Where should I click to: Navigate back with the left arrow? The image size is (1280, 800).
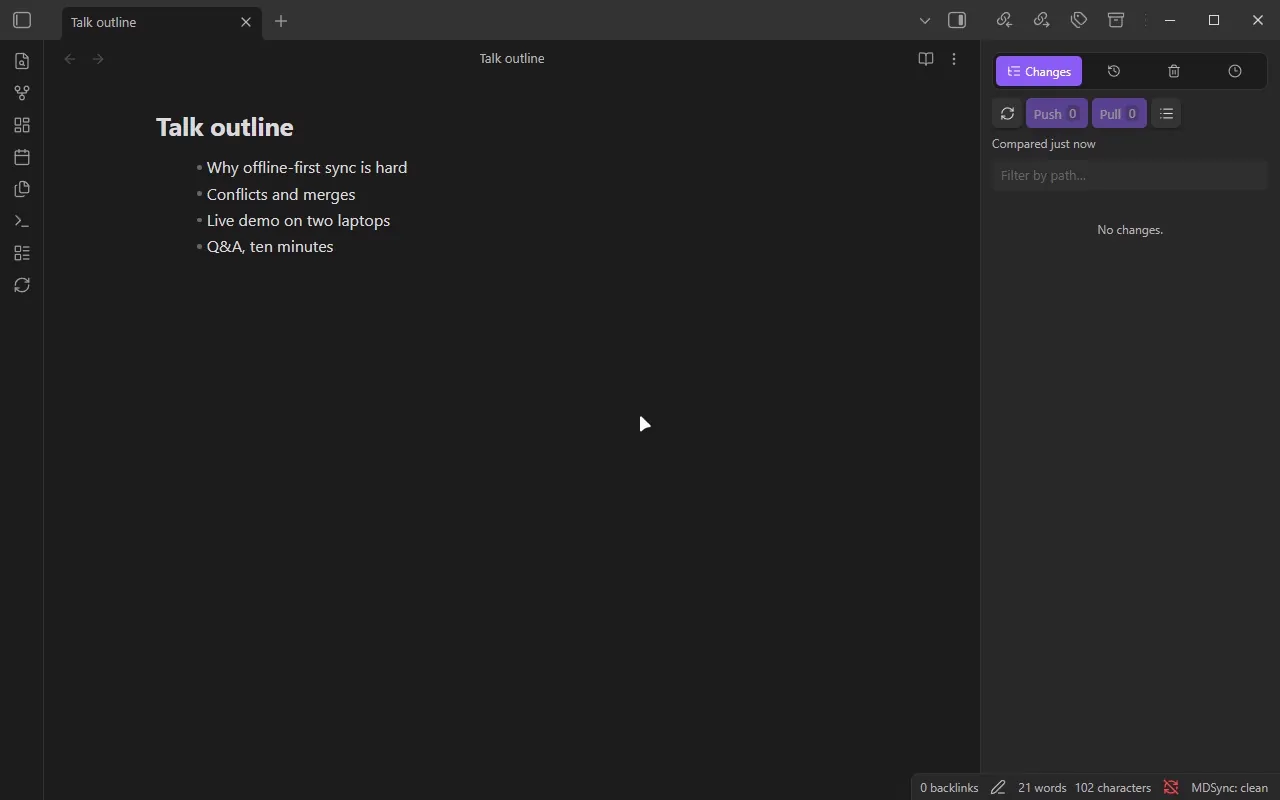coord(70,59)
